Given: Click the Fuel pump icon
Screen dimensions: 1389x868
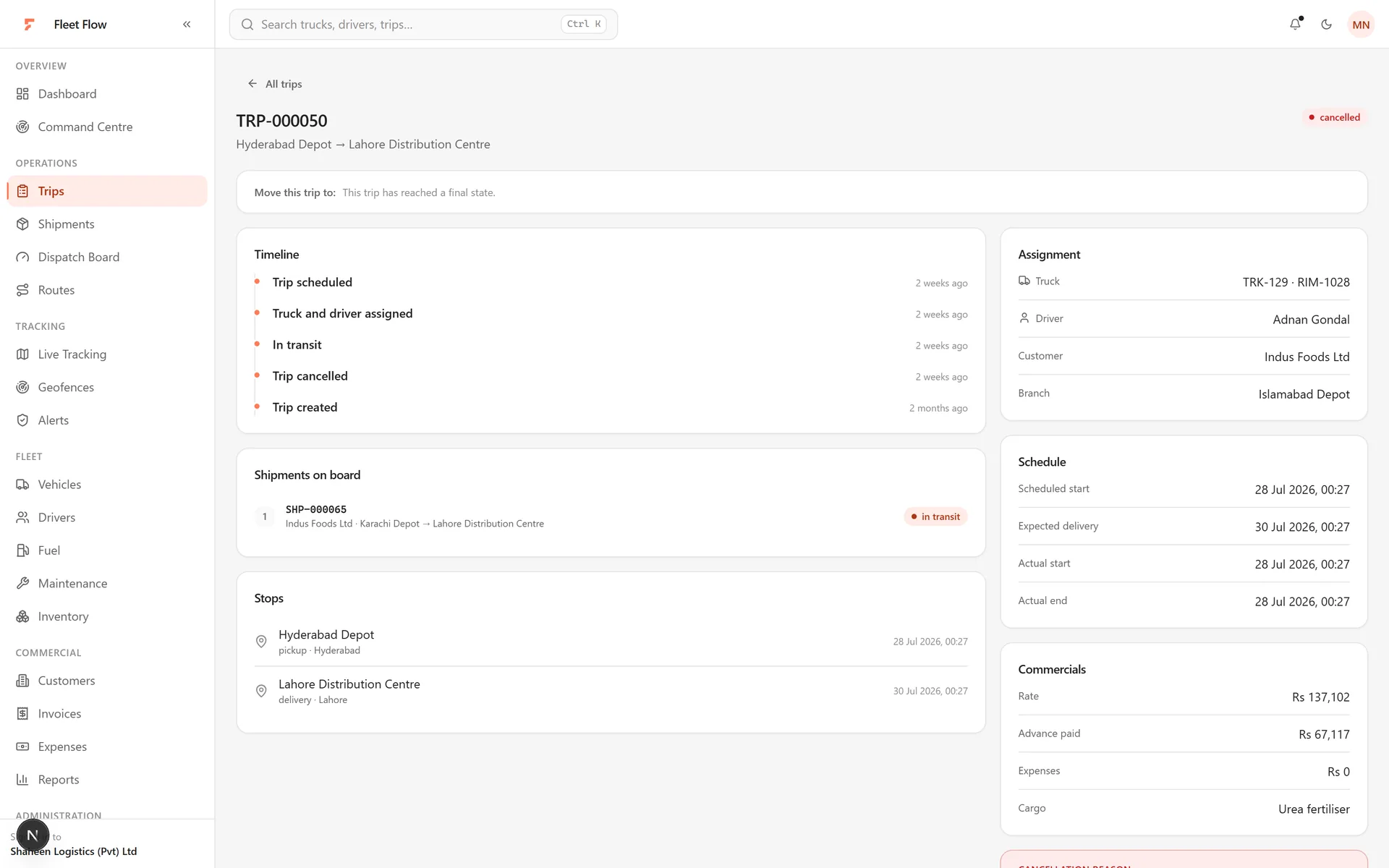Looking at the screenshot, I should tap(23, 550).
